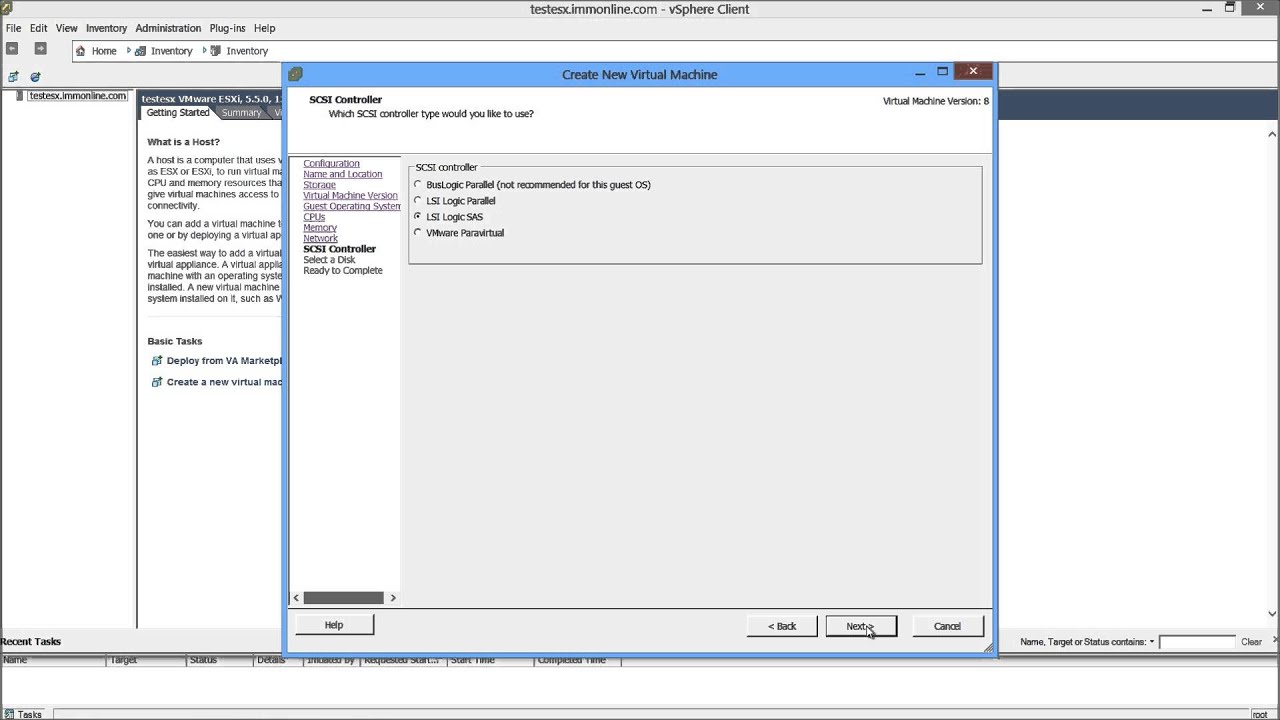
Task: Click the Target column header in Recent Tasks
Action: click(146, 660)
